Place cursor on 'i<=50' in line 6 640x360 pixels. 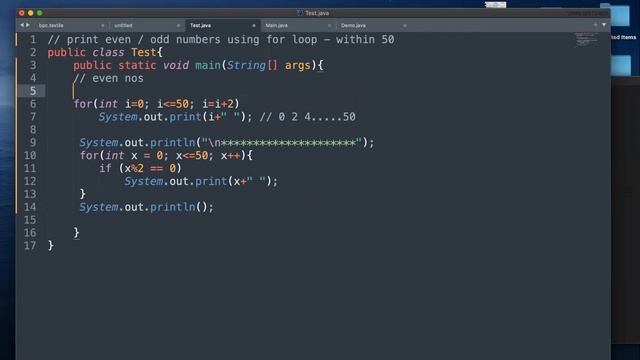coord(173,104)
